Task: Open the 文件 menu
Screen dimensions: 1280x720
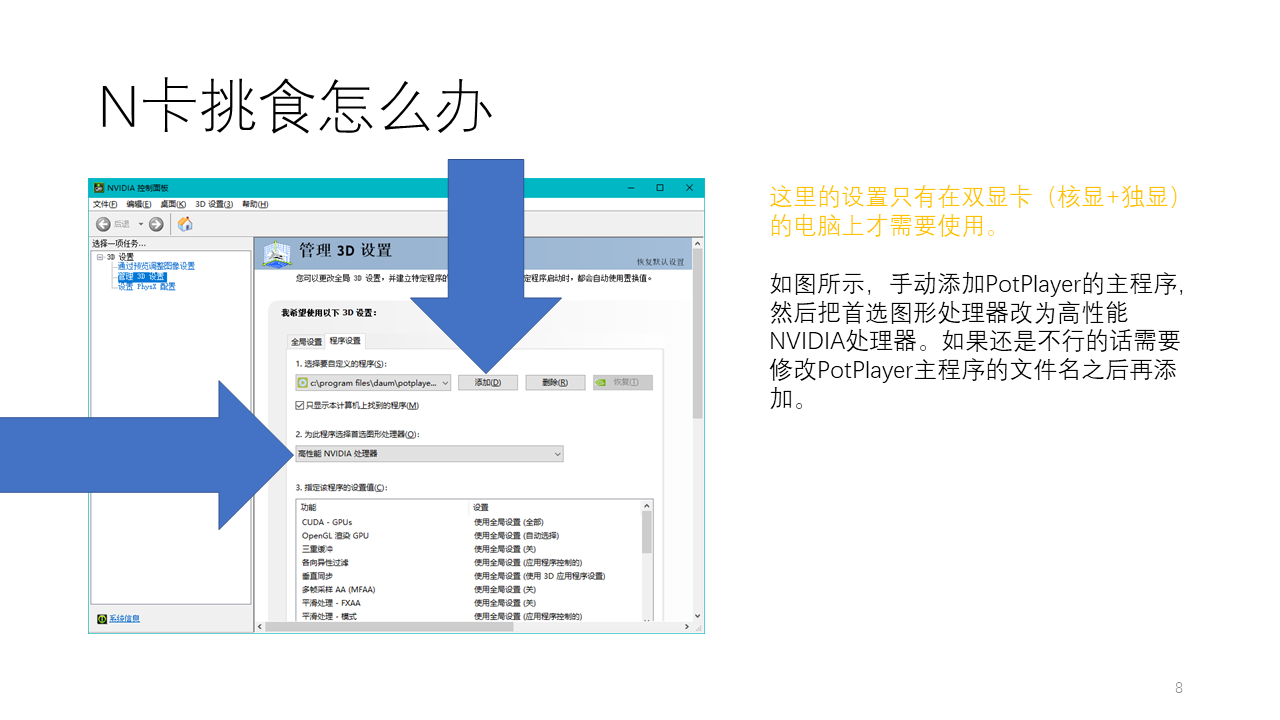Action: (104, 204)
